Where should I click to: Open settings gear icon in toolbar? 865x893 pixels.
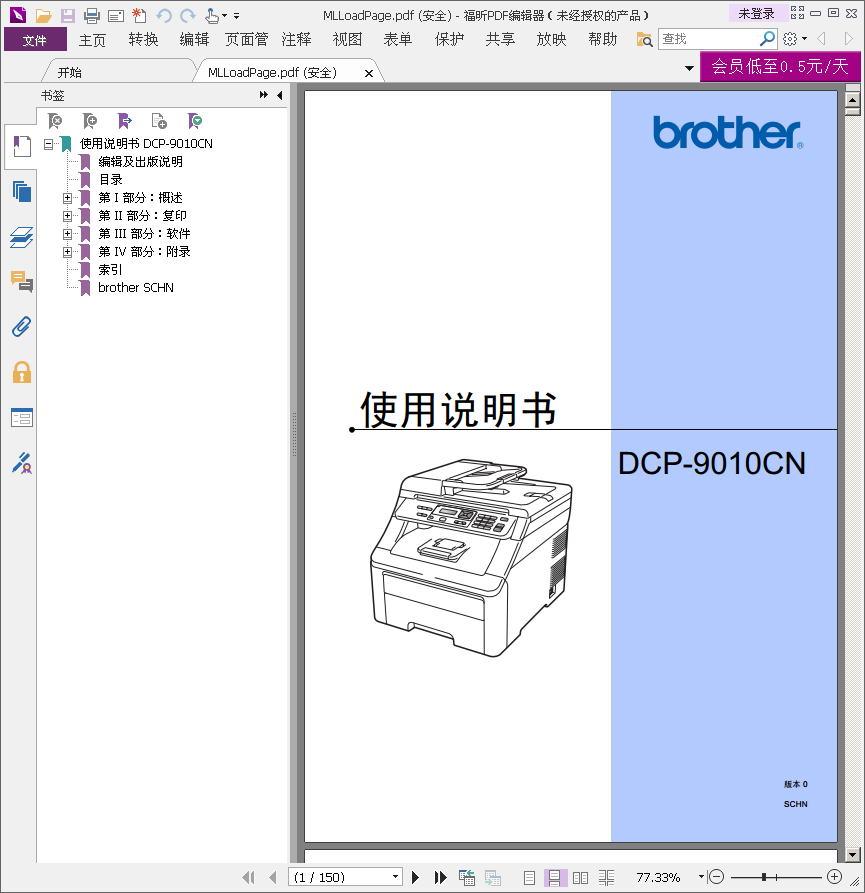(x=790, y=39)
